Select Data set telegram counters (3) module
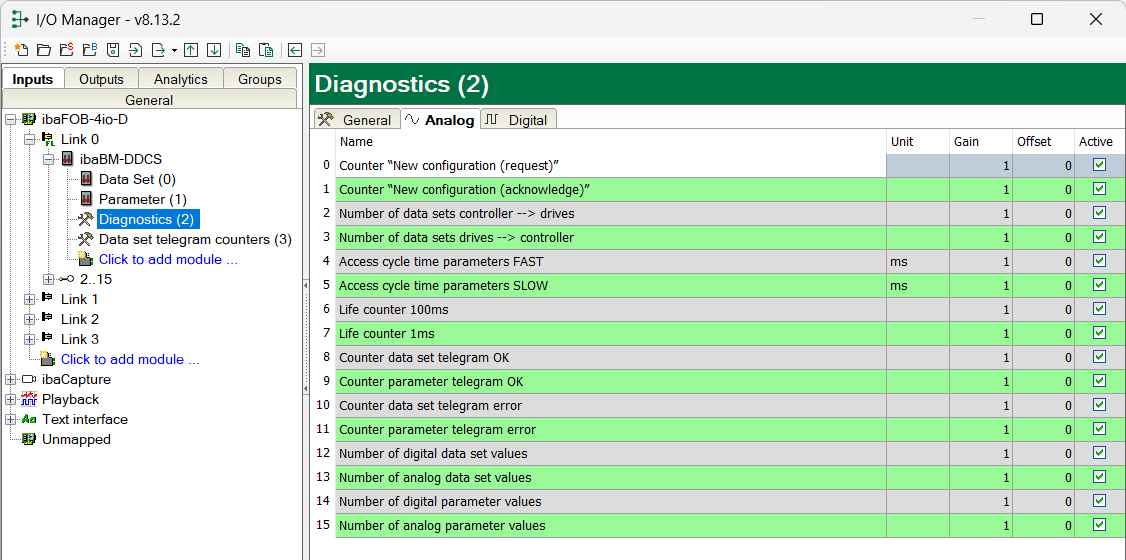This screenshot has height=560, width=1126. [x=194, y=239]
